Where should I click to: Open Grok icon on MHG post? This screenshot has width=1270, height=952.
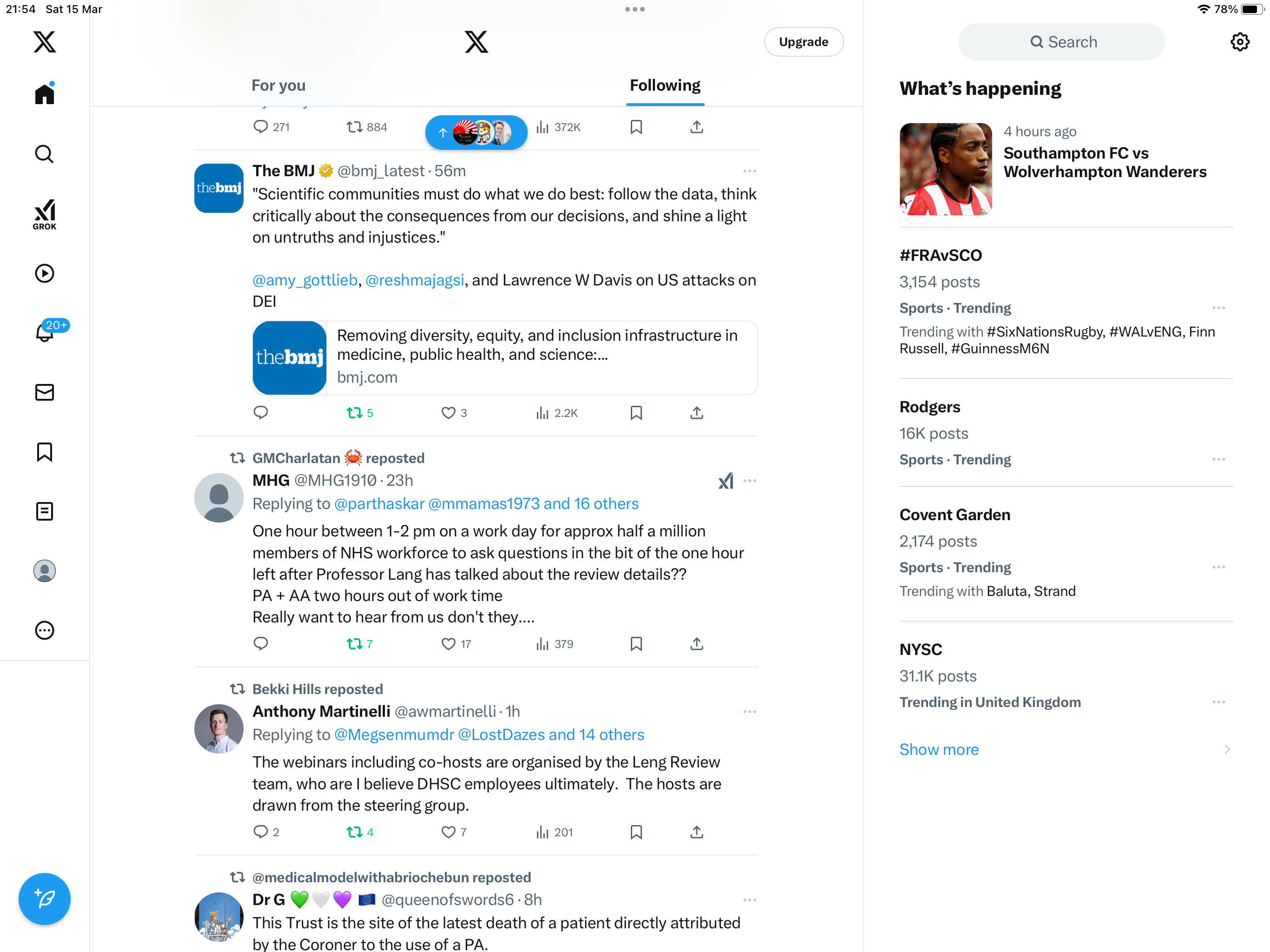point(726,481)
